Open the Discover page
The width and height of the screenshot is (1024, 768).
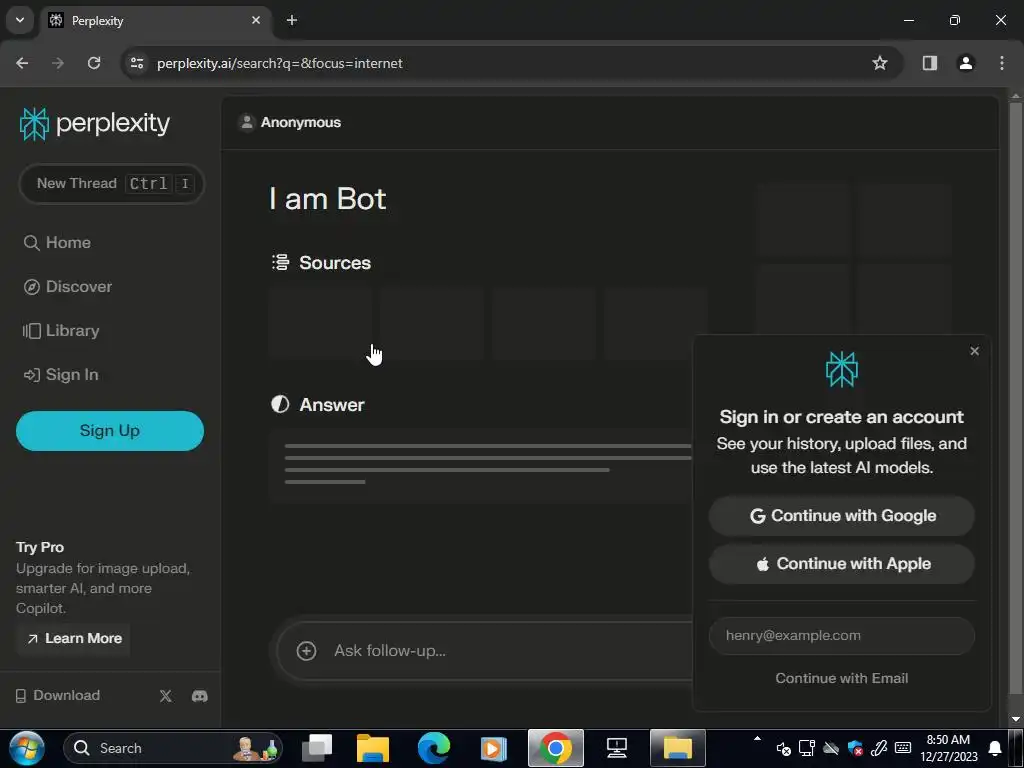click(68, 287)
